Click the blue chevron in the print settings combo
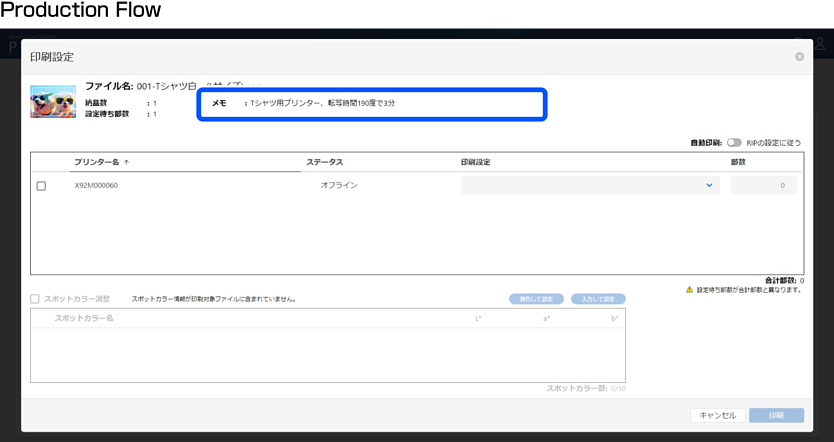The image size is (834, 442). 709,185
